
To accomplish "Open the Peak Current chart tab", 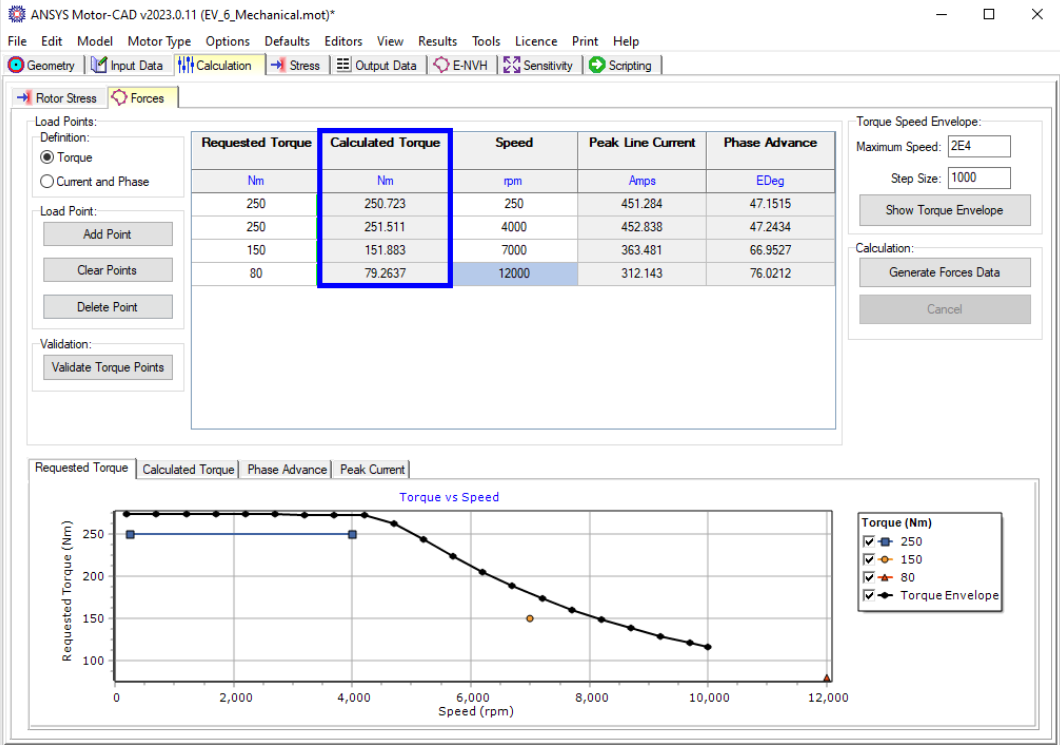I will [372, 469].
